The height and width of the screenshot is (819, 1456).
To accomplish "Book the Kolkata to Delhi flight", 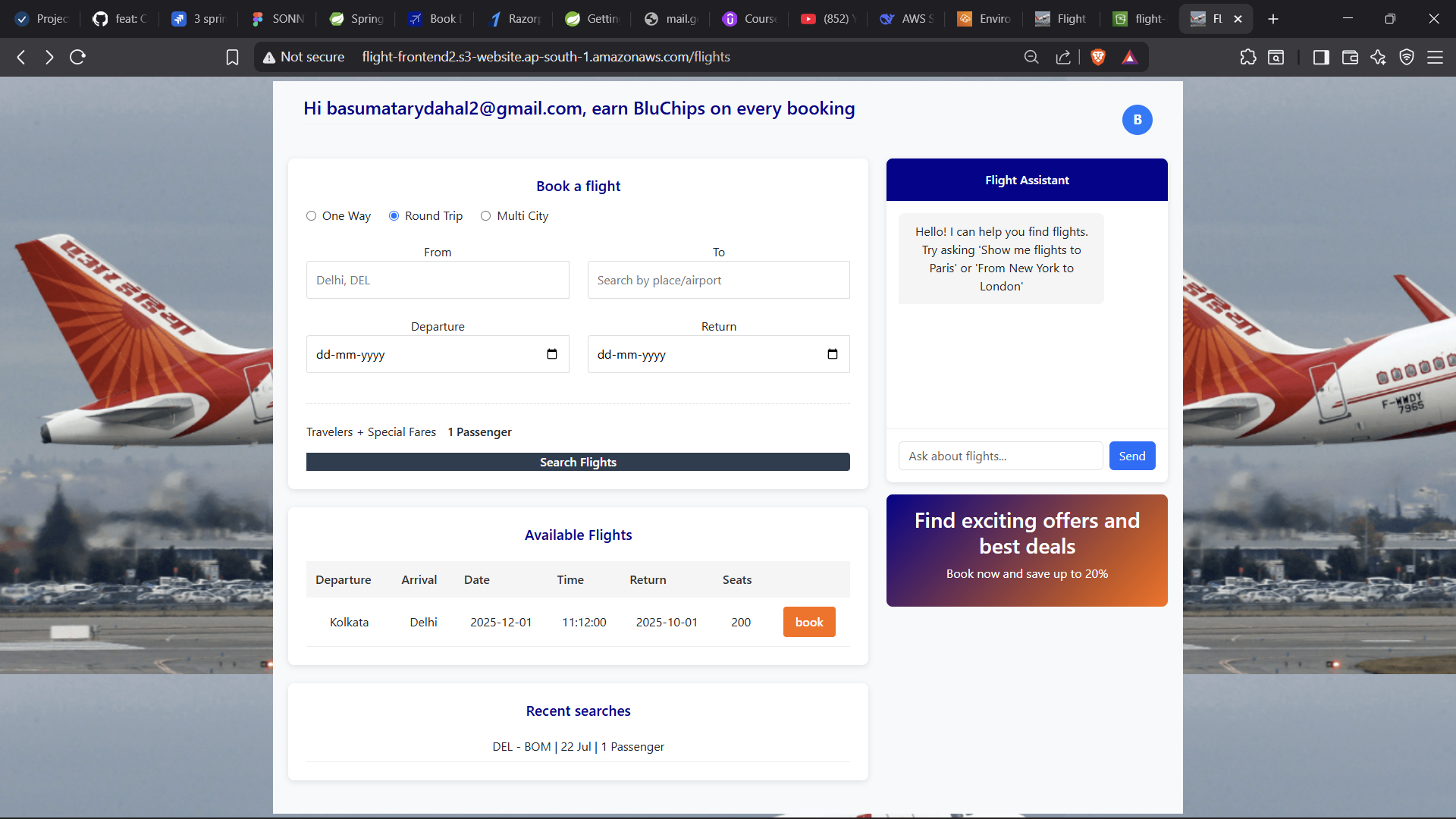I will [x=809, y=622].
